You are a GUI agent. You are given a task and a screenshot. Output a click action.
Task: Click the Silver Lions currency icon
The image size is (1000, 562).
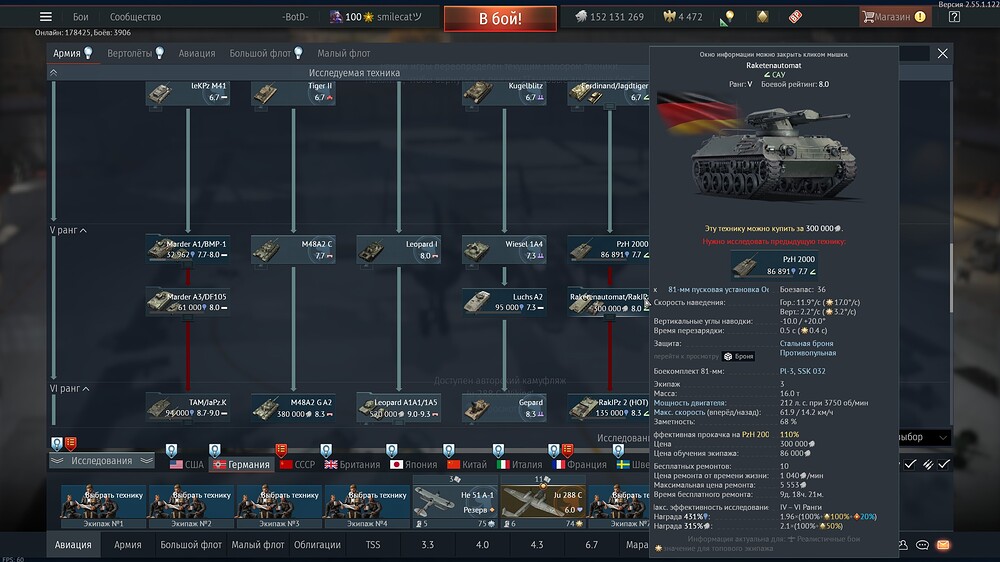tap(580, 17)
